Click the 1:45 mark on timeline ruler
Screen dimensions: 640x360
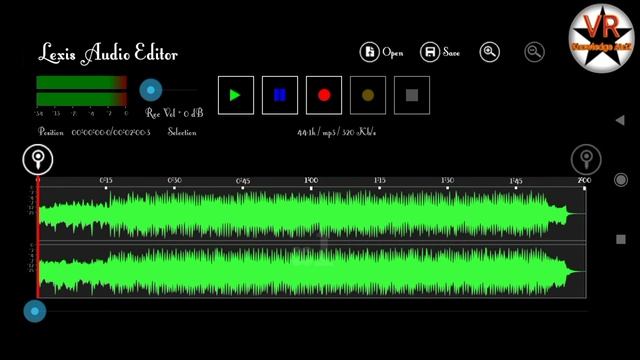[x=516, y=180]
